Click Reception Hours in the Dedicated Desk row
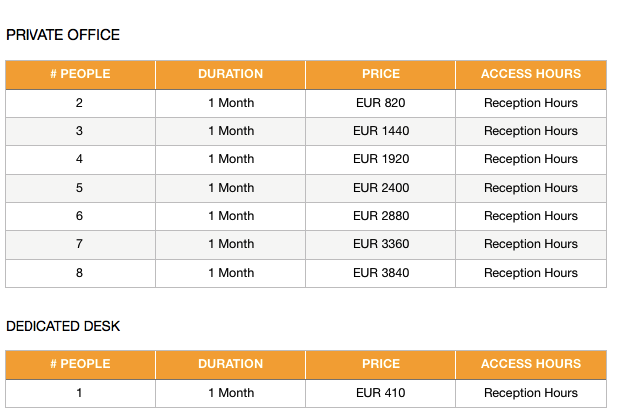The width and height of the screenshot is (628, 412). (531, 393)
